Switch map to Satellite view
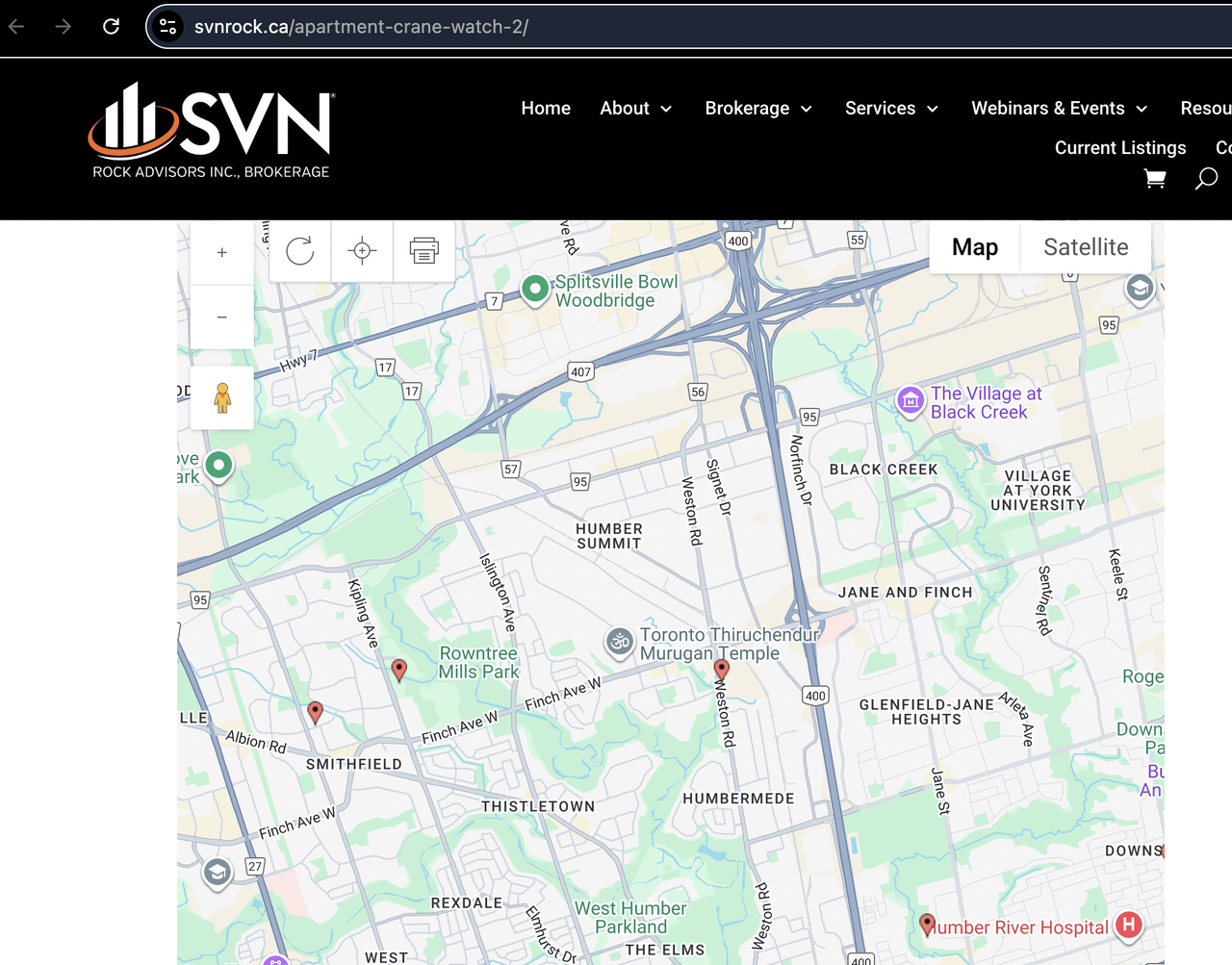Image resolution: width=1232 pixels, height=965 pixels. (1086, 247)
